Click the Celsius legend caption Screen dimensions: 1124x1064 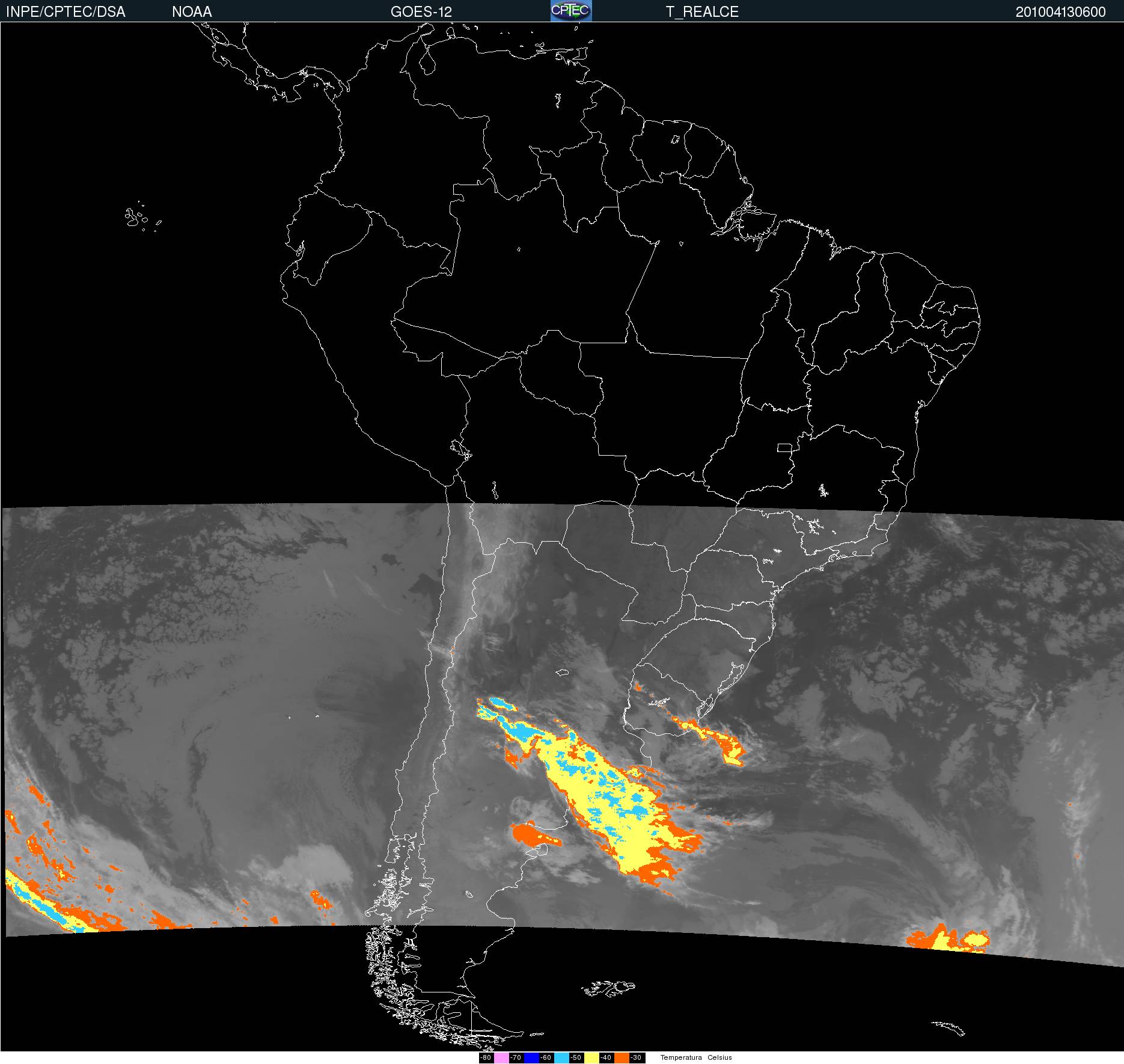719,1057
